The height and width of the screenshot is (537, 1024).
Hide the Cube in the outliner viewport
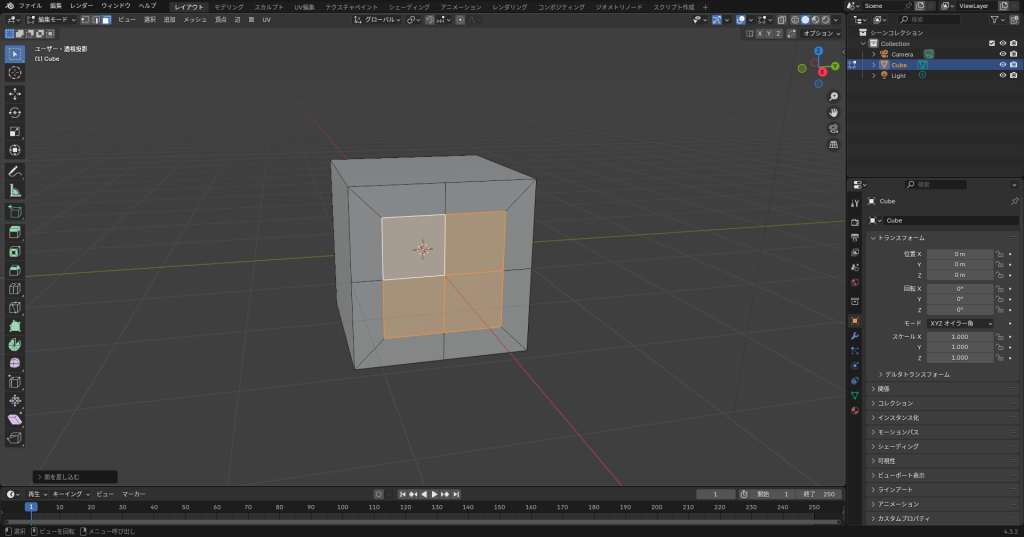pyautogui.click(x=1001, y=65)
